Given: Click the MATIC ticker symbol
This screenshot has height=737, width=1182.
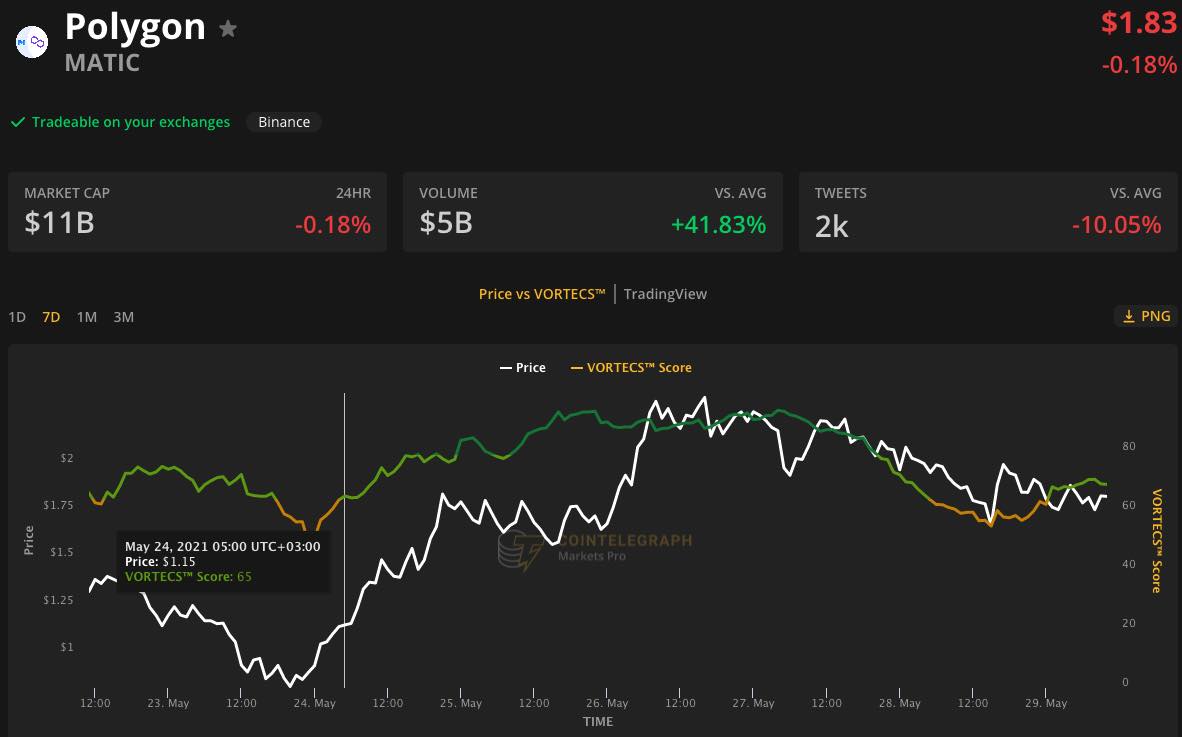Looking at the screenshot, I should (x=103, y=63).
